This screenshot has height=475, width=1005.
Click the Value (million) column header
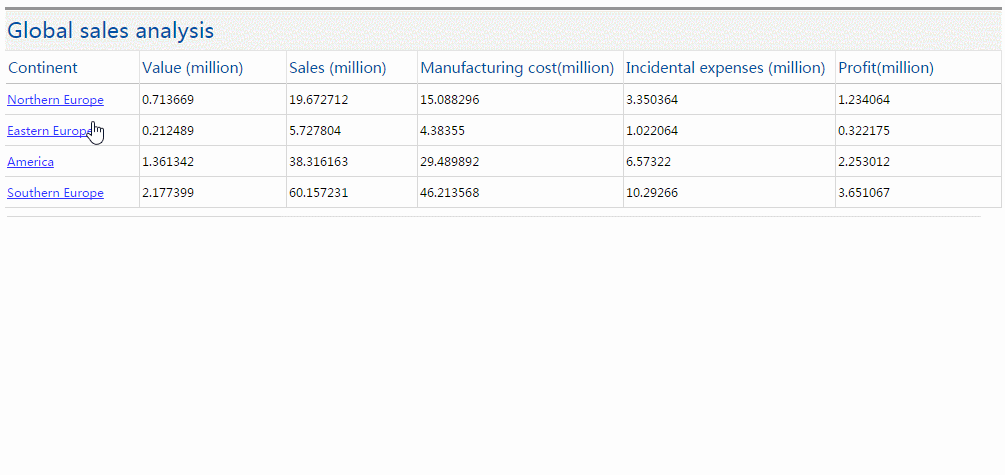192,67
